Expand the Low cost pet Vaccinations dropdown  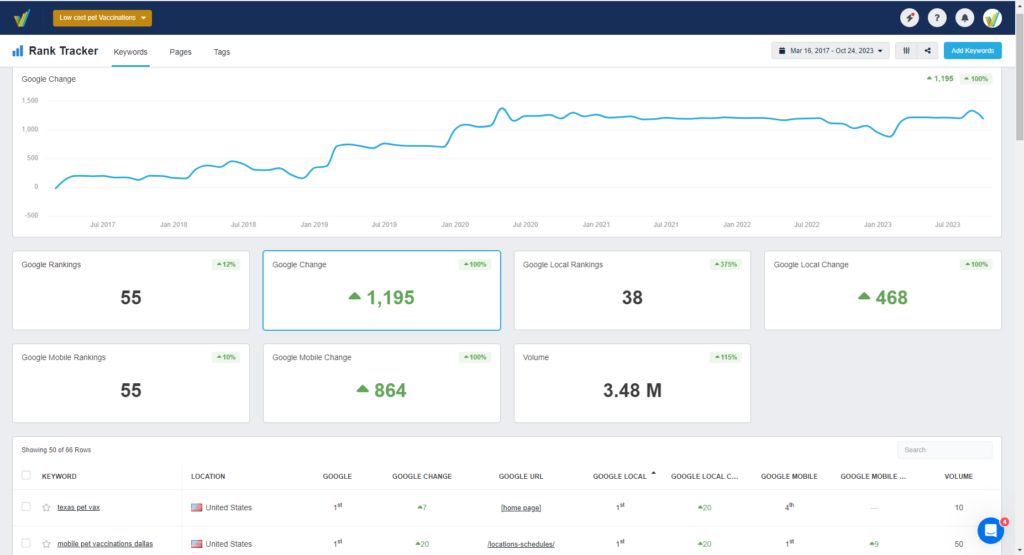pyautogui.click(x=102, y=18)
